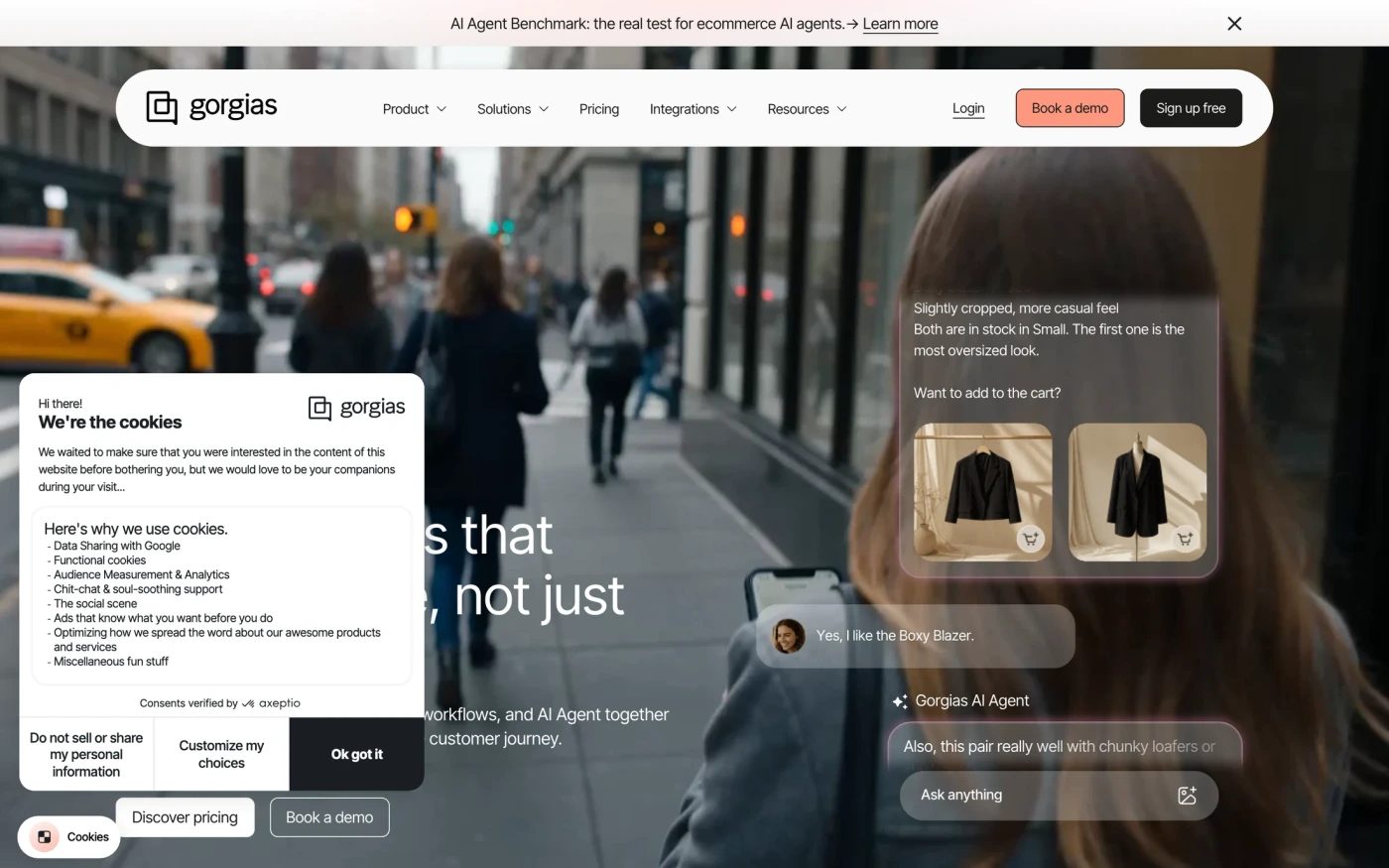Click the axeptio consent verification link
Viewport: 1389px width, 868px height.
pos(219,703)
